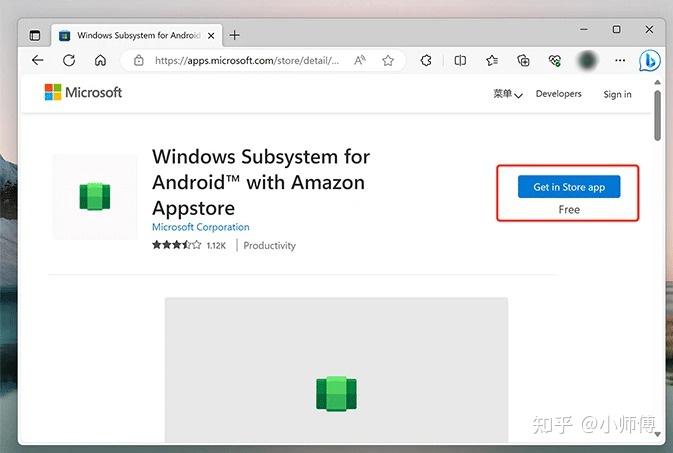
Task: Click the Get in Store app button
Action: click(x=569, y=187)
